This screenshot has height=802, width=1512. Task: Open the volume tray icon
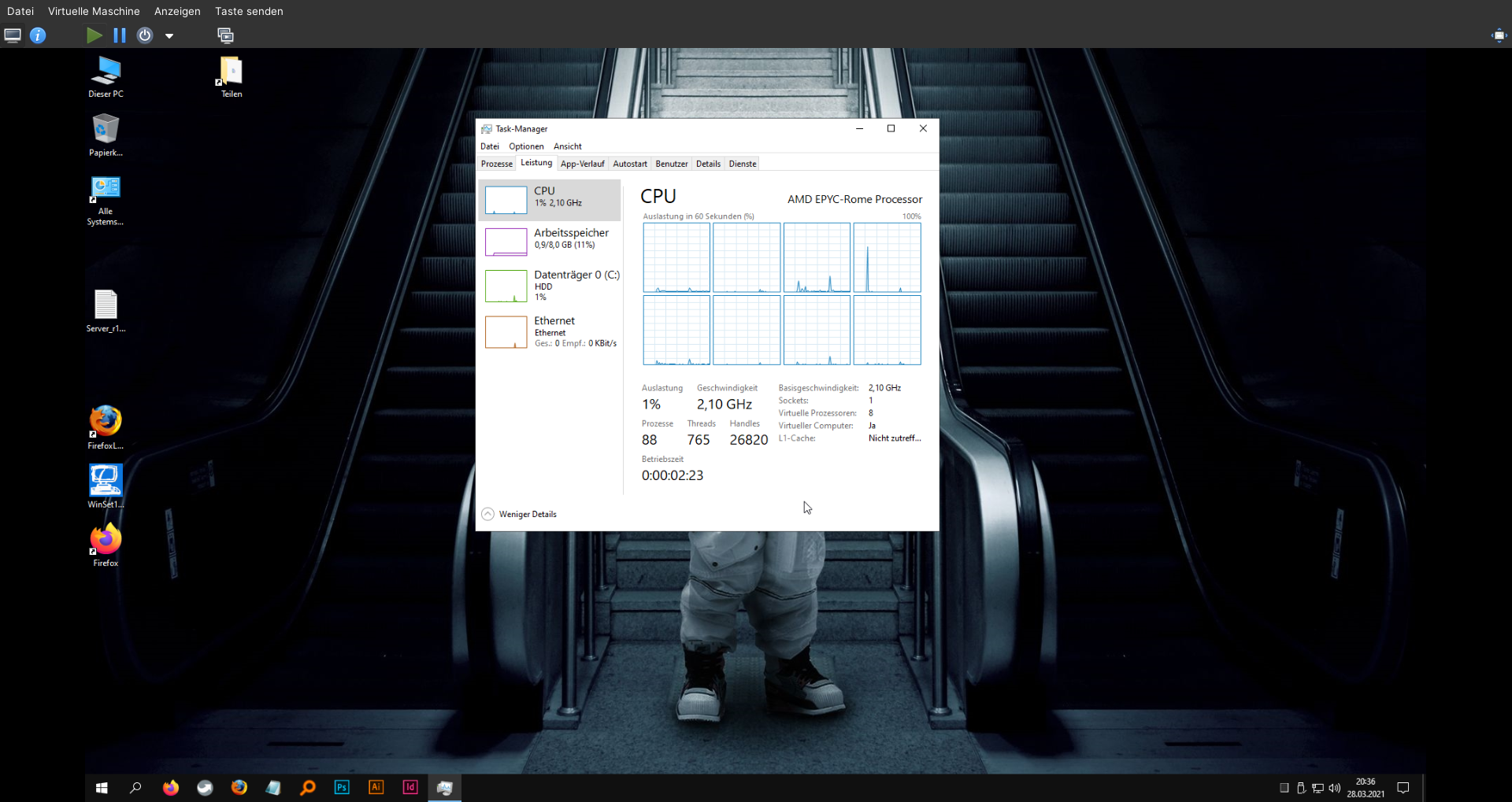click(x=1334, y=788)
